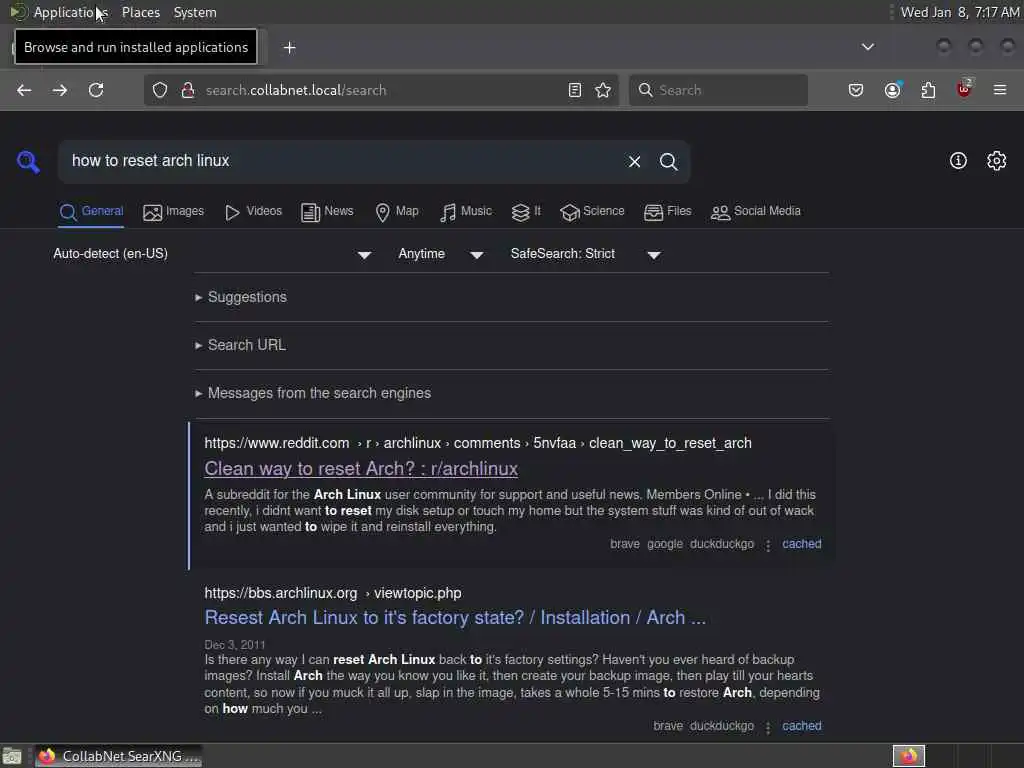Click into the SearXNG query input field

[x=343, y=161]
